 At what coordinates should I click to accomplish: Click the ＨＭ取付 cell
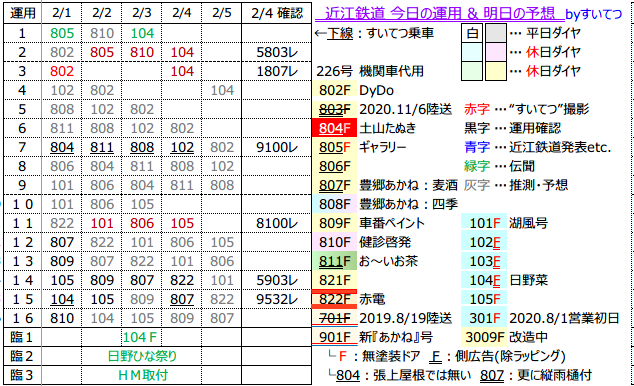pyautogui.click(x=142, y=375)
